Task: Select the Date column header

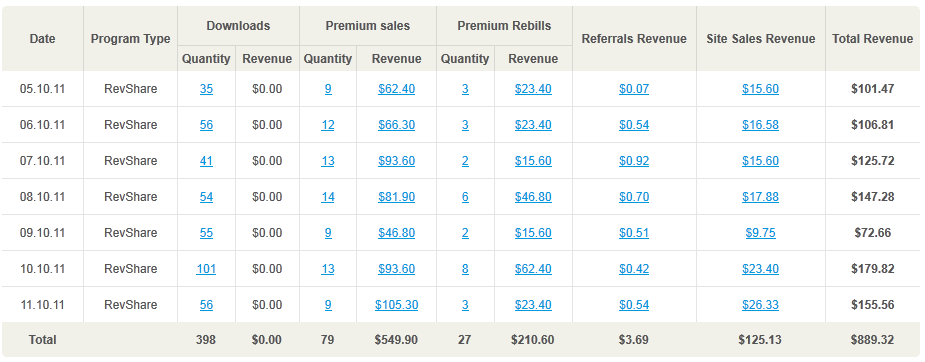Action: coord(42,39)
